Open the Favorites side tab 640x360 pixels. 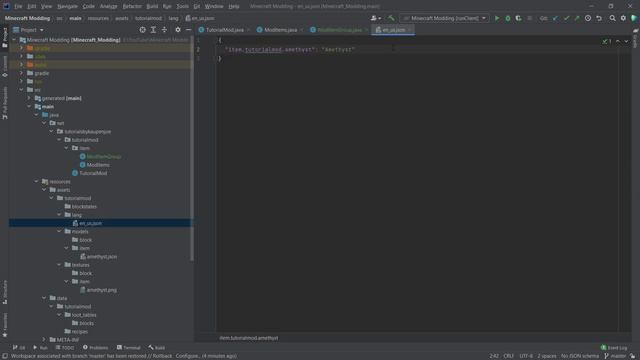[4, 325]
